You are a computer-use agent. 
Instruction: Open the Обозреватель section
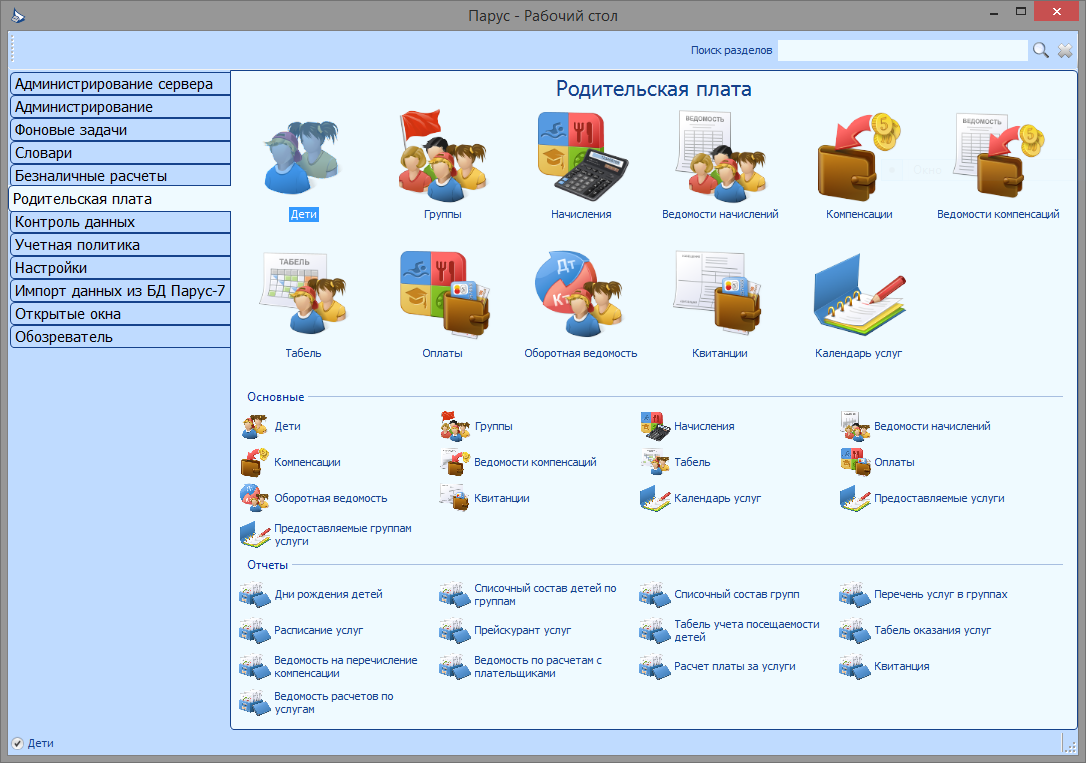(121, 336)
